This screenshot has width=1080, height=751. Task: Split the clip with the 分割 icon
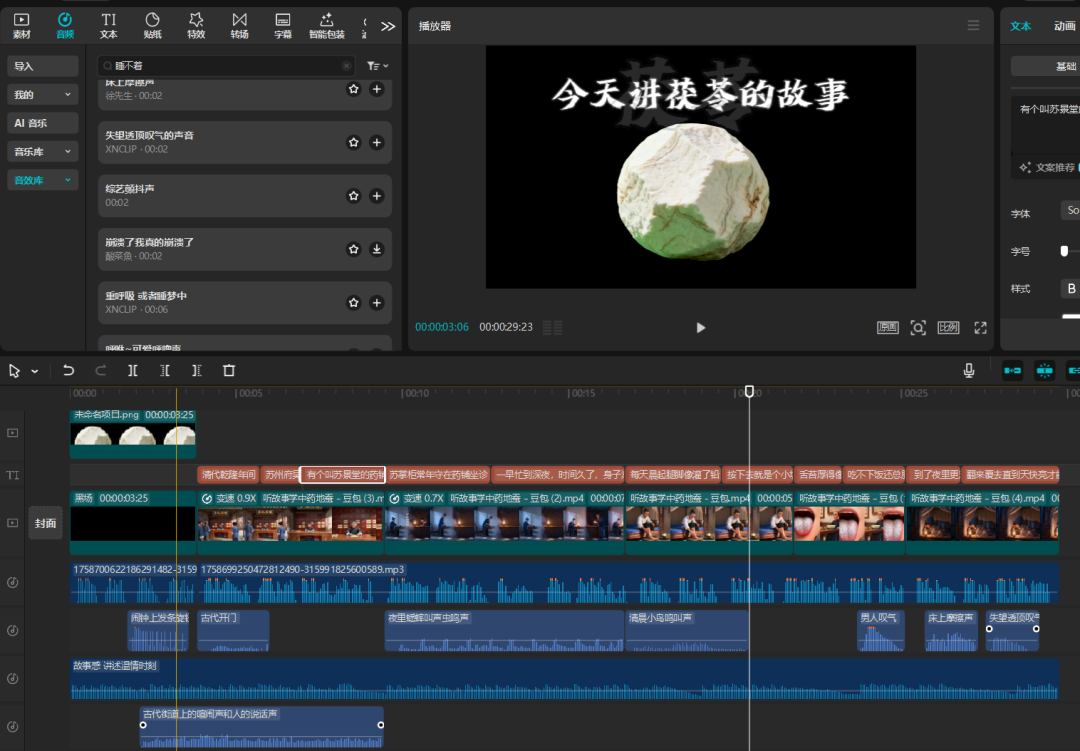click(x=133, y=370)
